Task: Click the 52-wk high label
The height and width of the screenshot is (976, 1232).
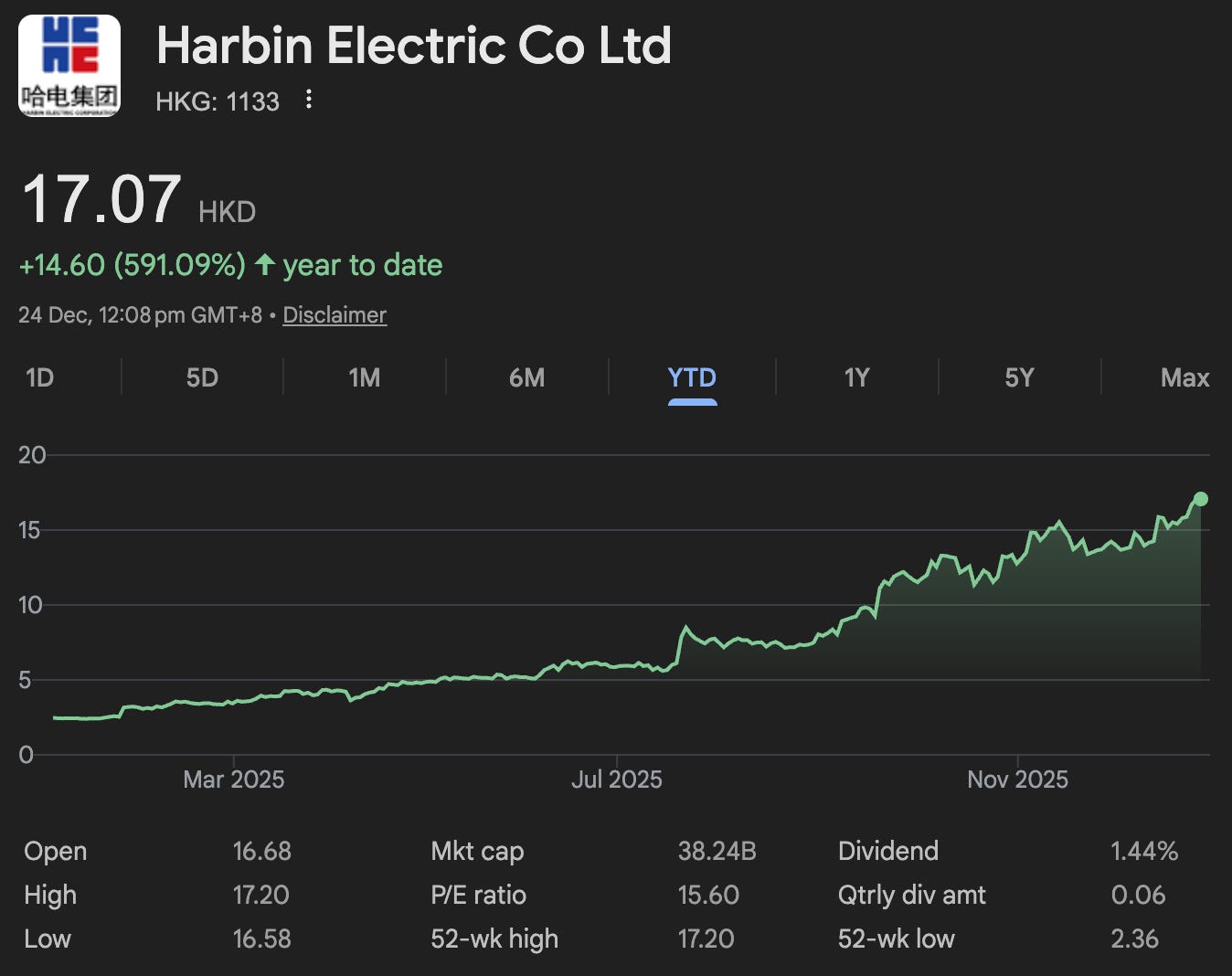Action: 494,939
